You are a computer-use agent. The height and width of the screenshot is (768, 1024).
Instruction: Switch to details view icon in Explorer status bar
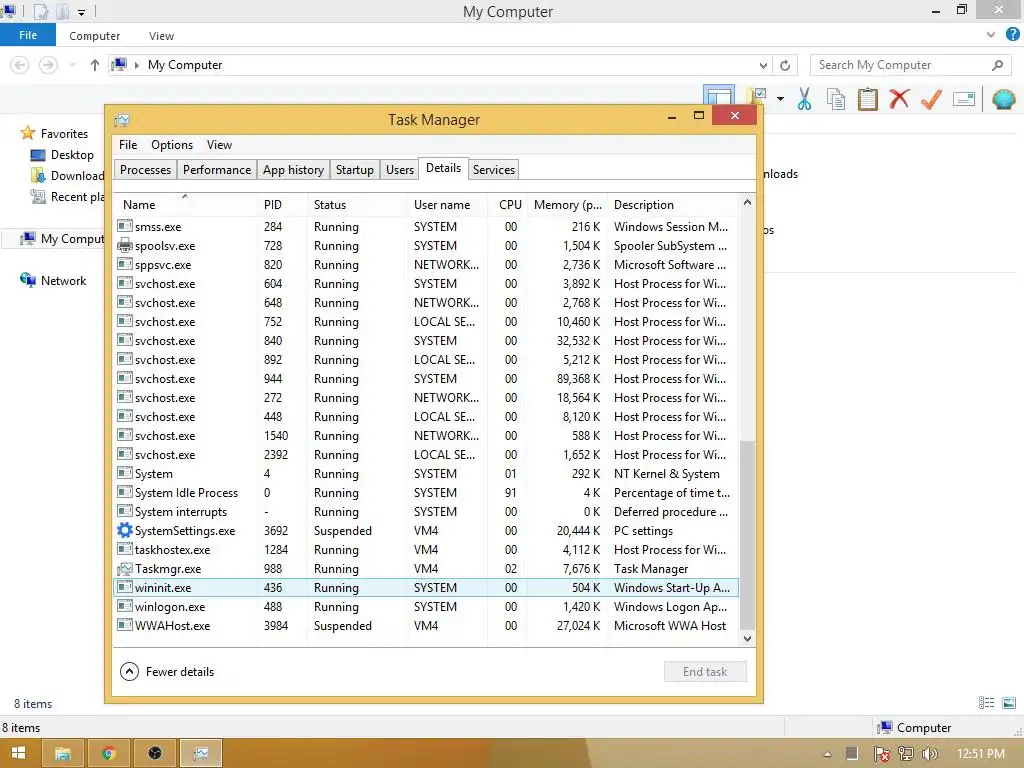[x=986, y=703]
